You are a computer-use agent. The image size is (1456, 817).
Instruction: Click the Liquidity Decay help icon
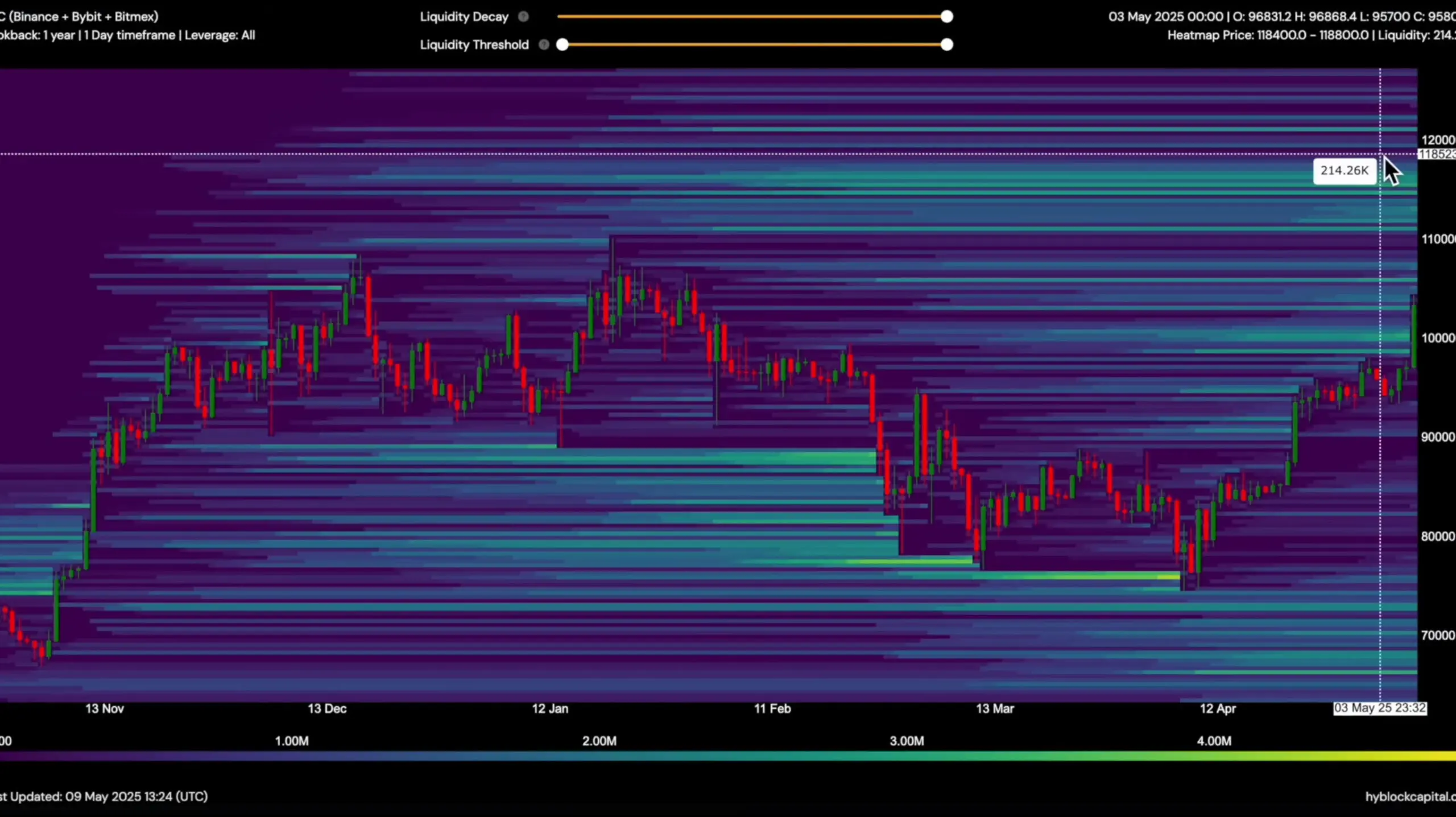coord(523,16)
